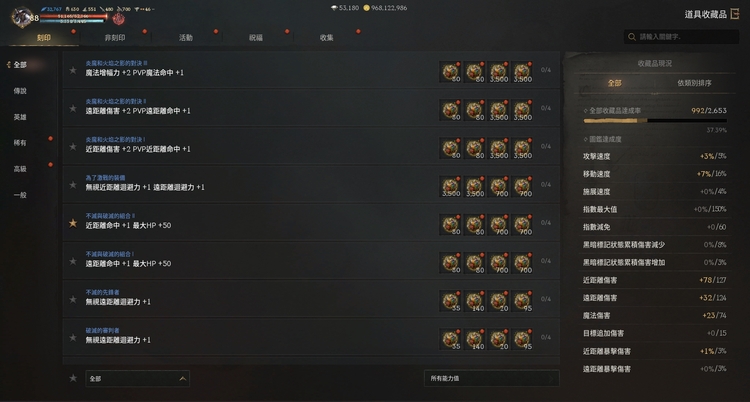Click the exit icon beside 道具收藏品

735,14
